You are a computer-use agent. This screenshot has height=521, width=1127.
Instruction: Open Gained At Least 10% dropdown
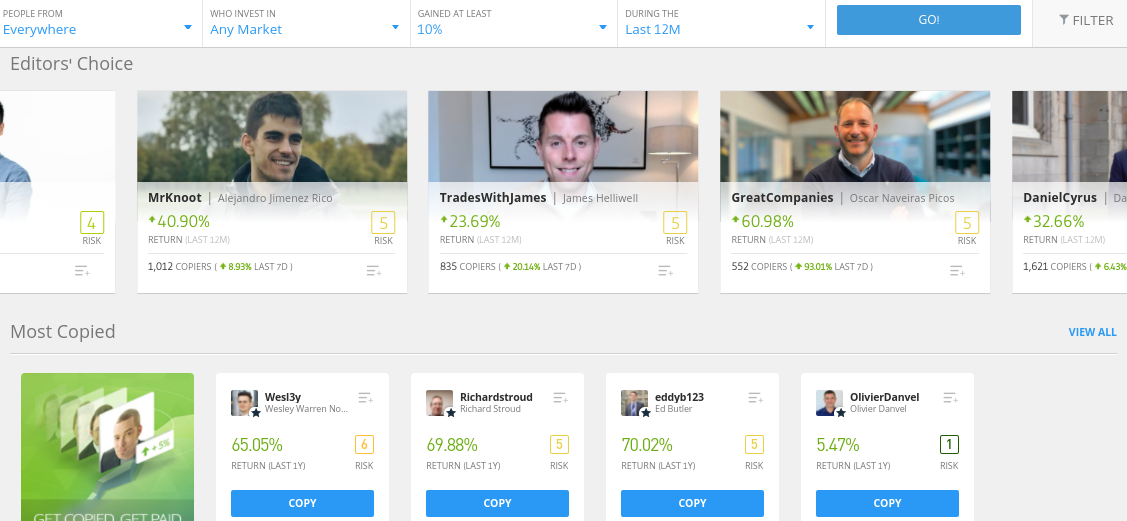tap(514, 24)
